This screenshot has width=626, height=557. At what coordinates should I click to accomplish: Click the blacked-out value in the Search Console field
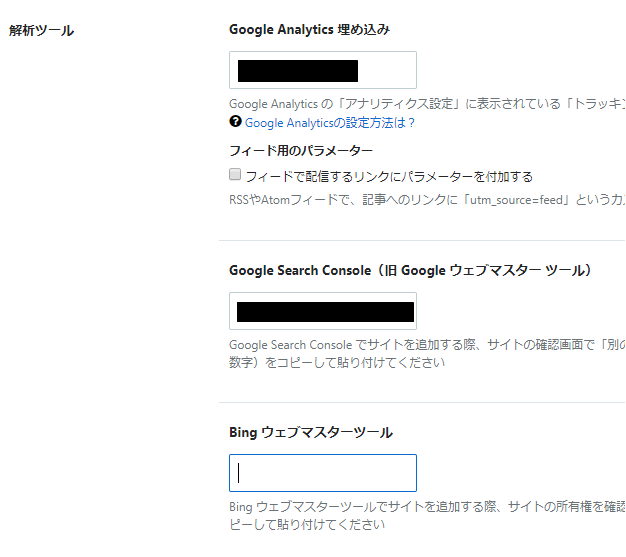click(325, 312)
